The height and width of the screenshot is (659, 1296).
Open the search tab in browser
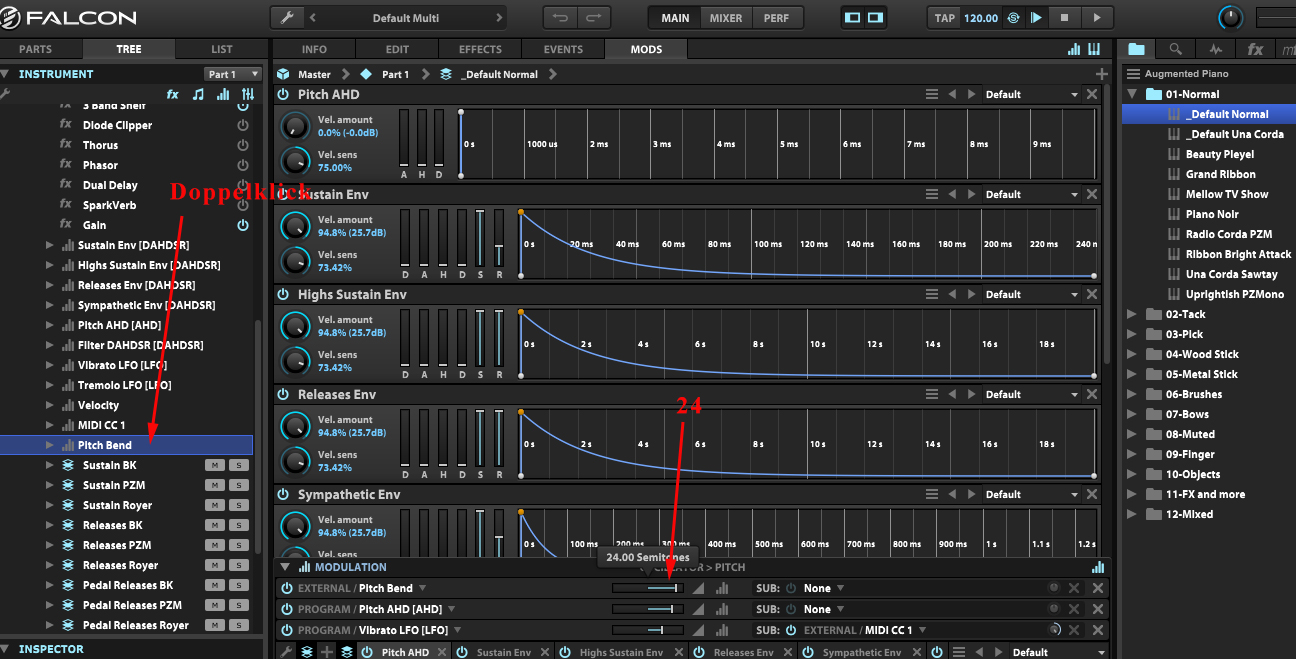(x=1175, y=49)
